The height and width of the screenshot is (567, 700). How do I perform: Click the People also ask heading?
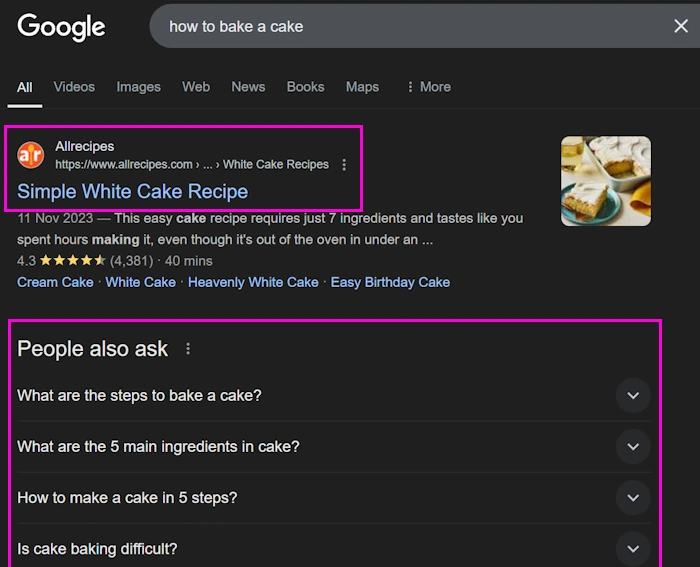92,349
